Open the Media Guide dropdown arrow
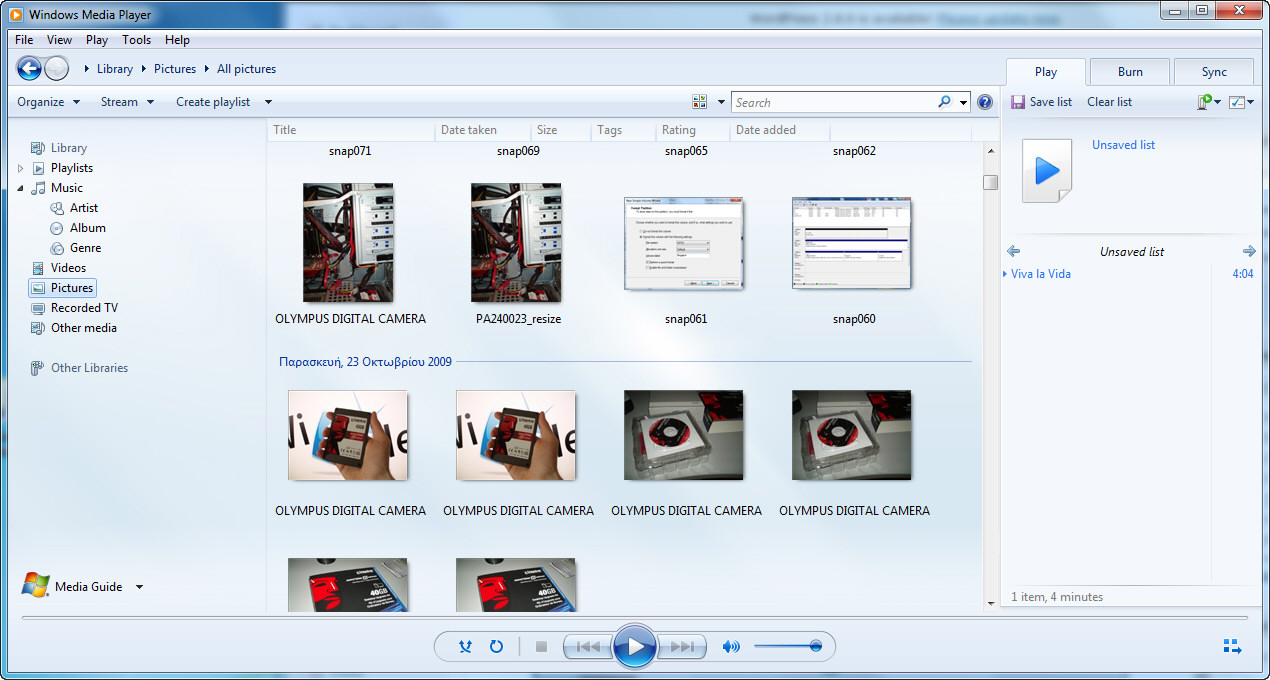 [139, 587]
